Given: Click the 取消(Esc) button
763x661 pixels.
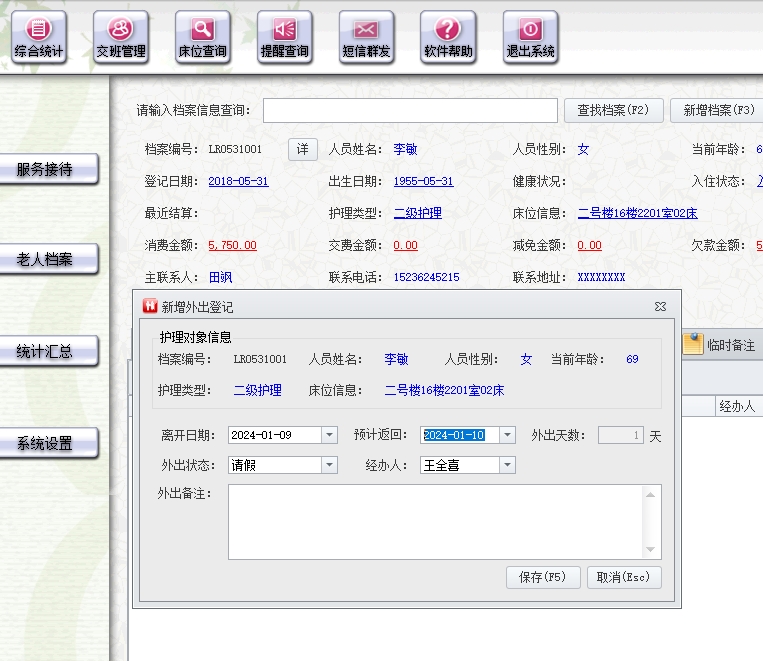Looking at the screenshot, I should (x=624, y=577).
